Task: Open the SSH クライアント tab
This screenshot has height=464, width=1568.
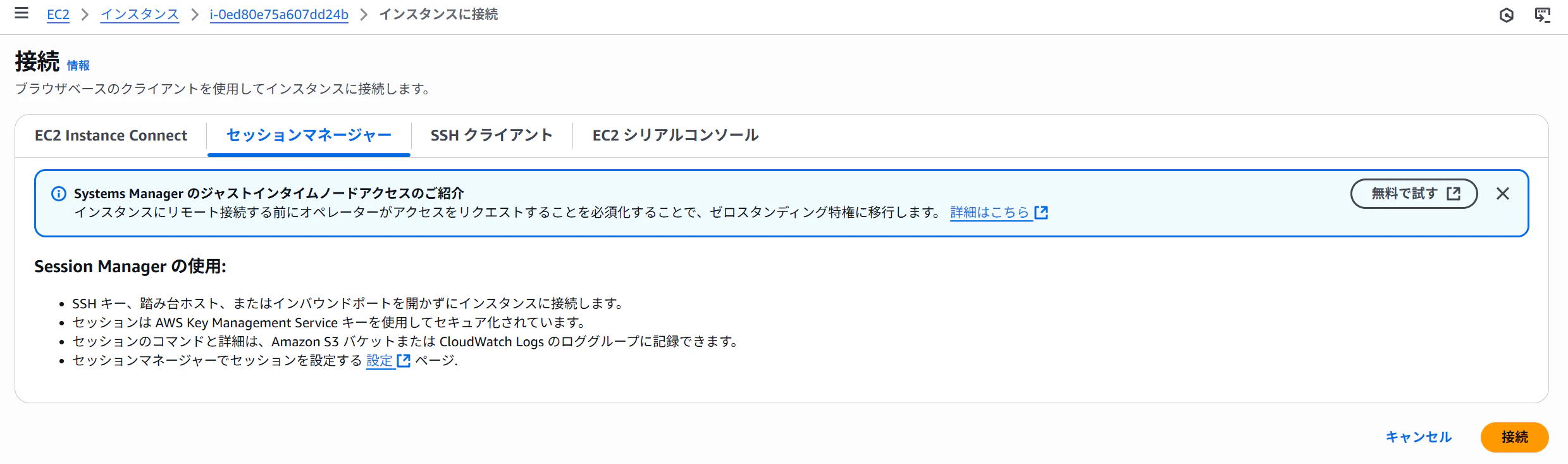Action: point(491,135)
